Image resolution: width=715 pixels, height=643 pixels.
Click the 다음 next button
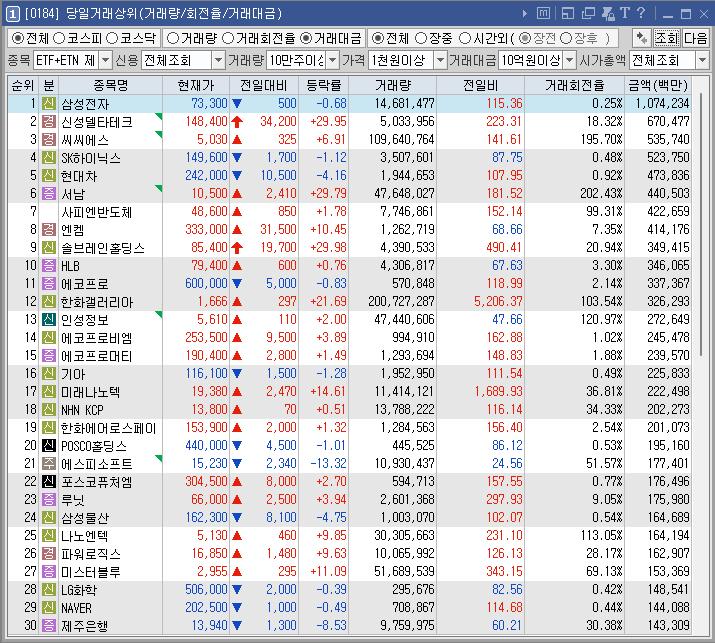pos(695,38)
